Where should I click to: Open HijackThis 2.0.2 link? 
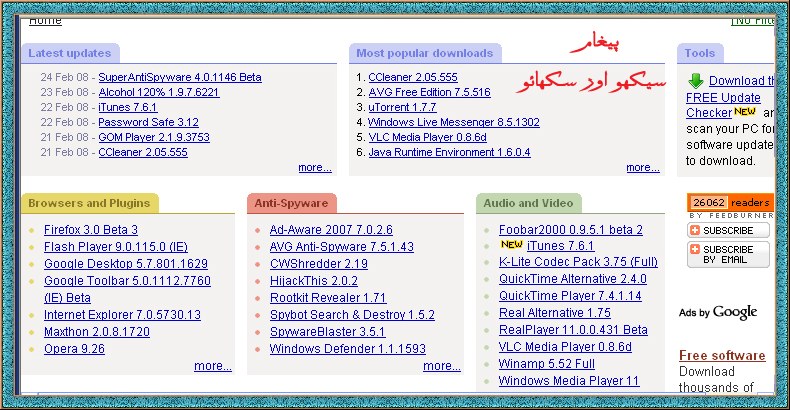click(x=314, y=281)
